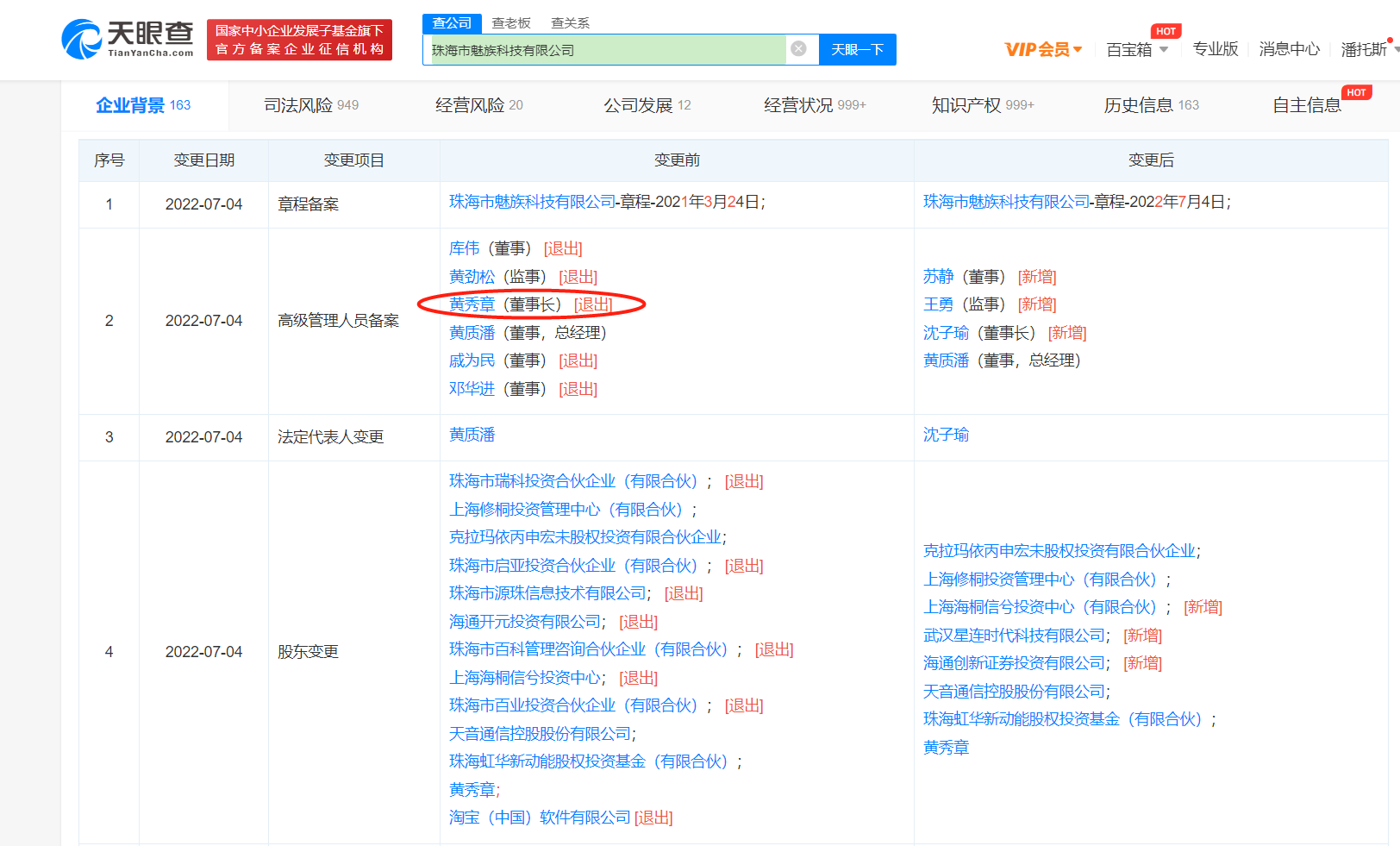
Task: Select the 企业背景 tab
Action: tap(143, 105)
